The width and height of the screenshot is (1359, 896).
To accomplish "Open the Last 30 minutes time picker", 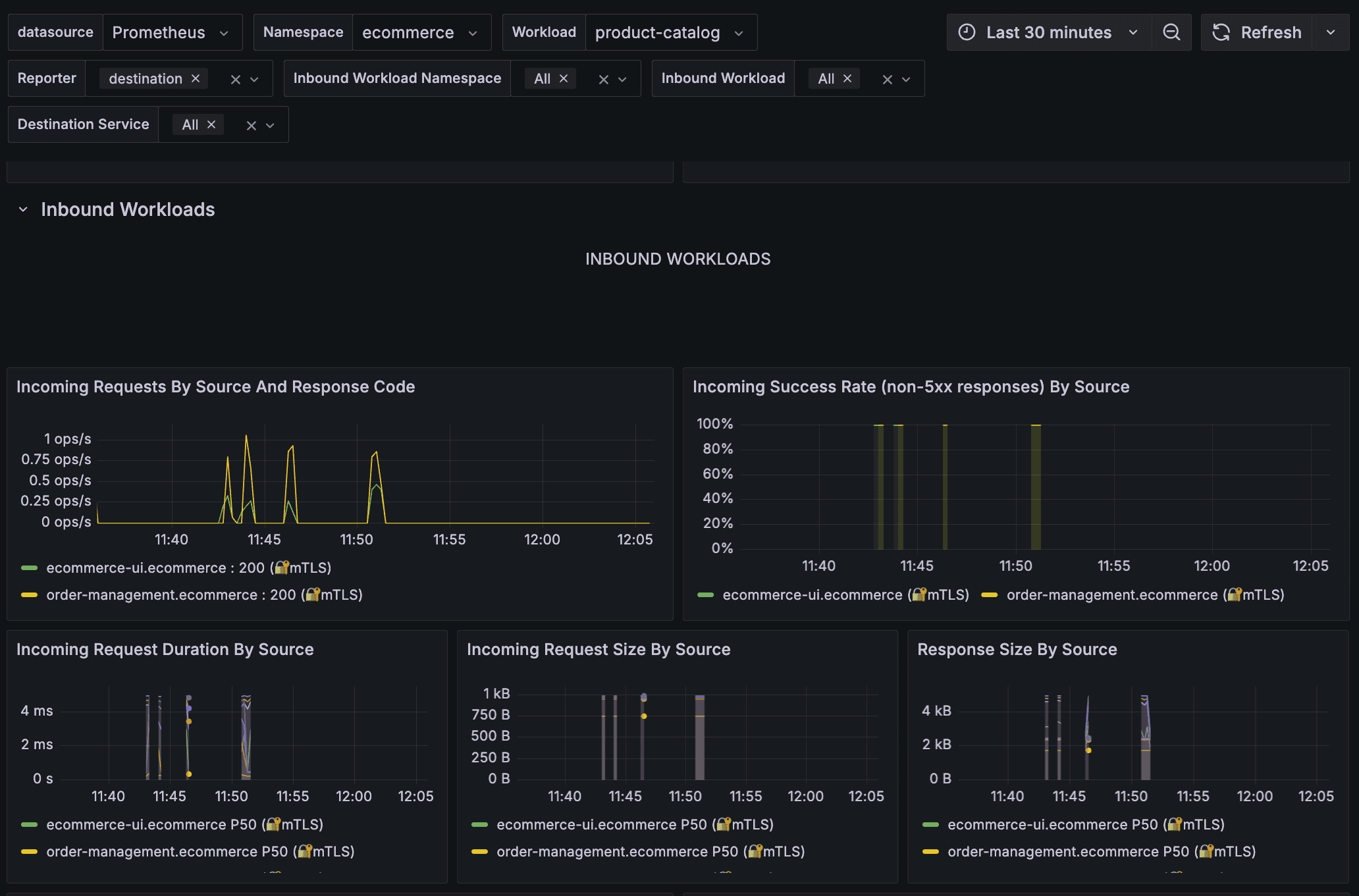I will (x=1049, y=32).
